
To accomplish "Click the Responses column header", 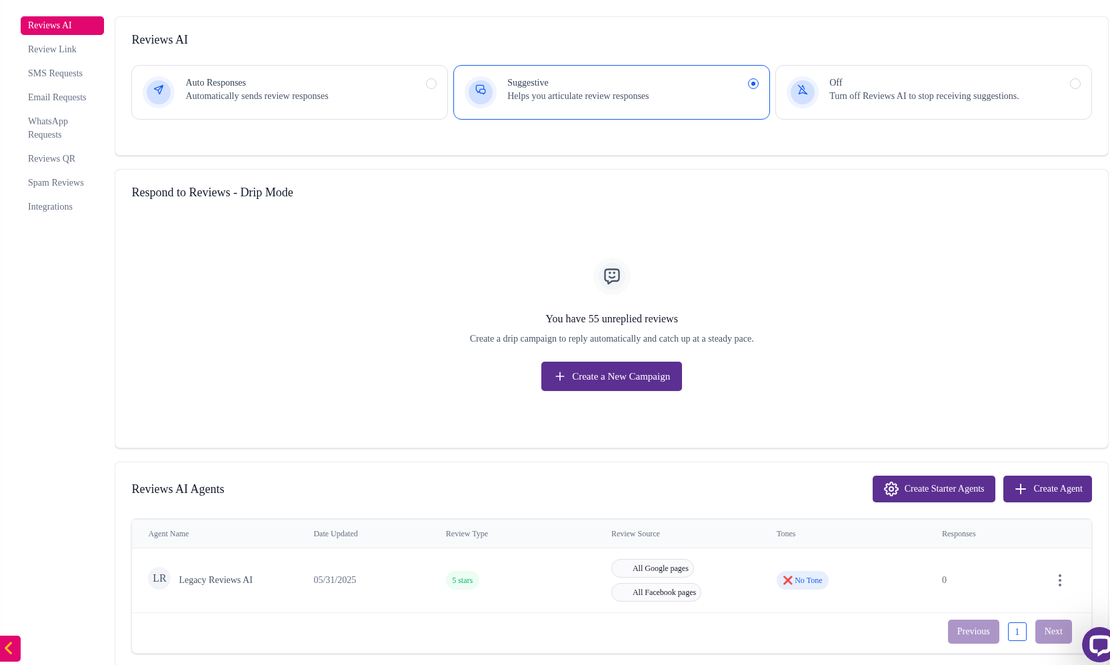I will pyautogui.click(x=959, y=534).
